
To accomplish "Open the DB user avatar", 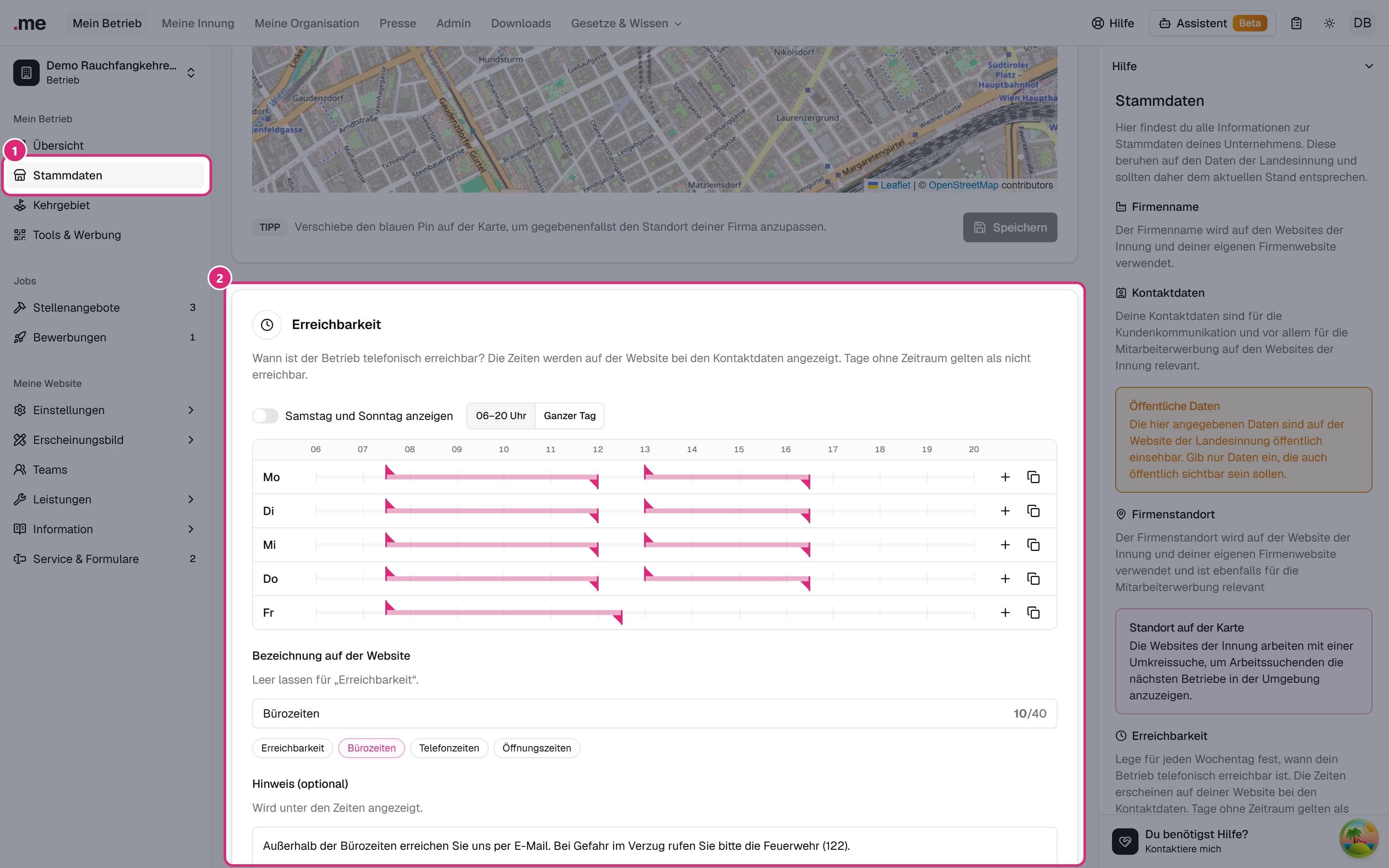I will (x=1362, y=24).
